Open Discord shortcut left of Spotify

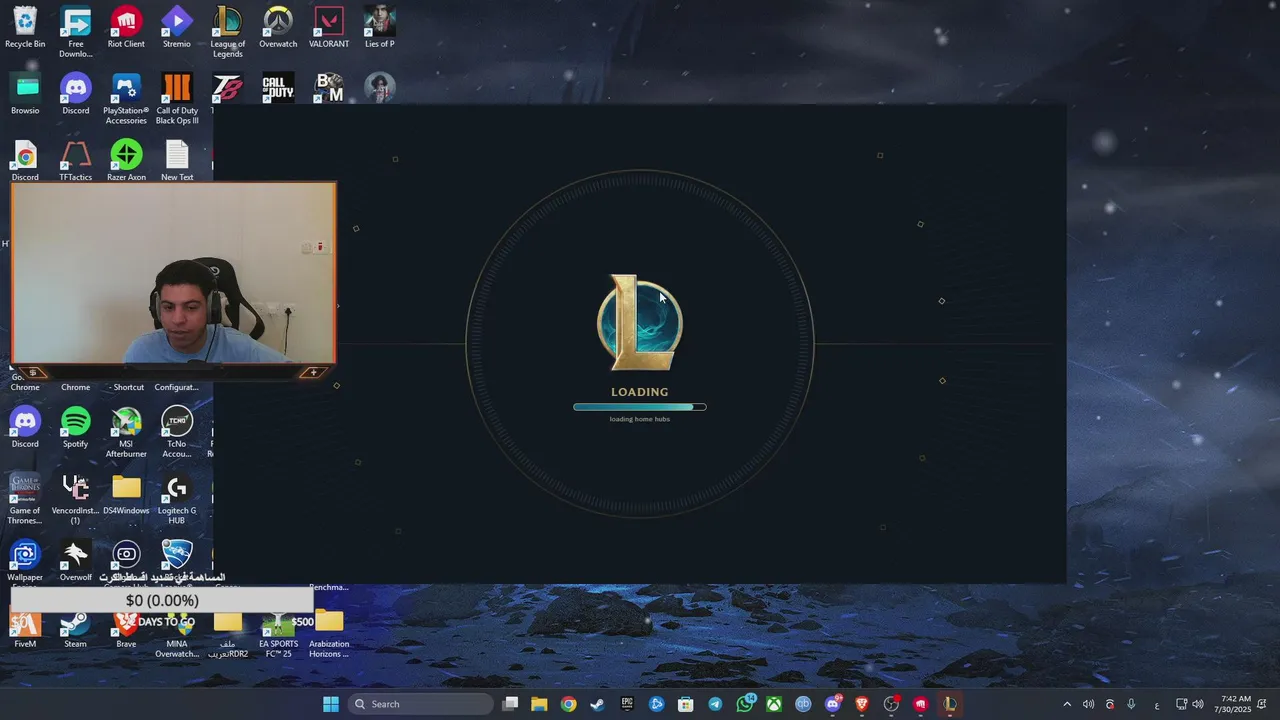pyautogui.click(x=25, y=427)
